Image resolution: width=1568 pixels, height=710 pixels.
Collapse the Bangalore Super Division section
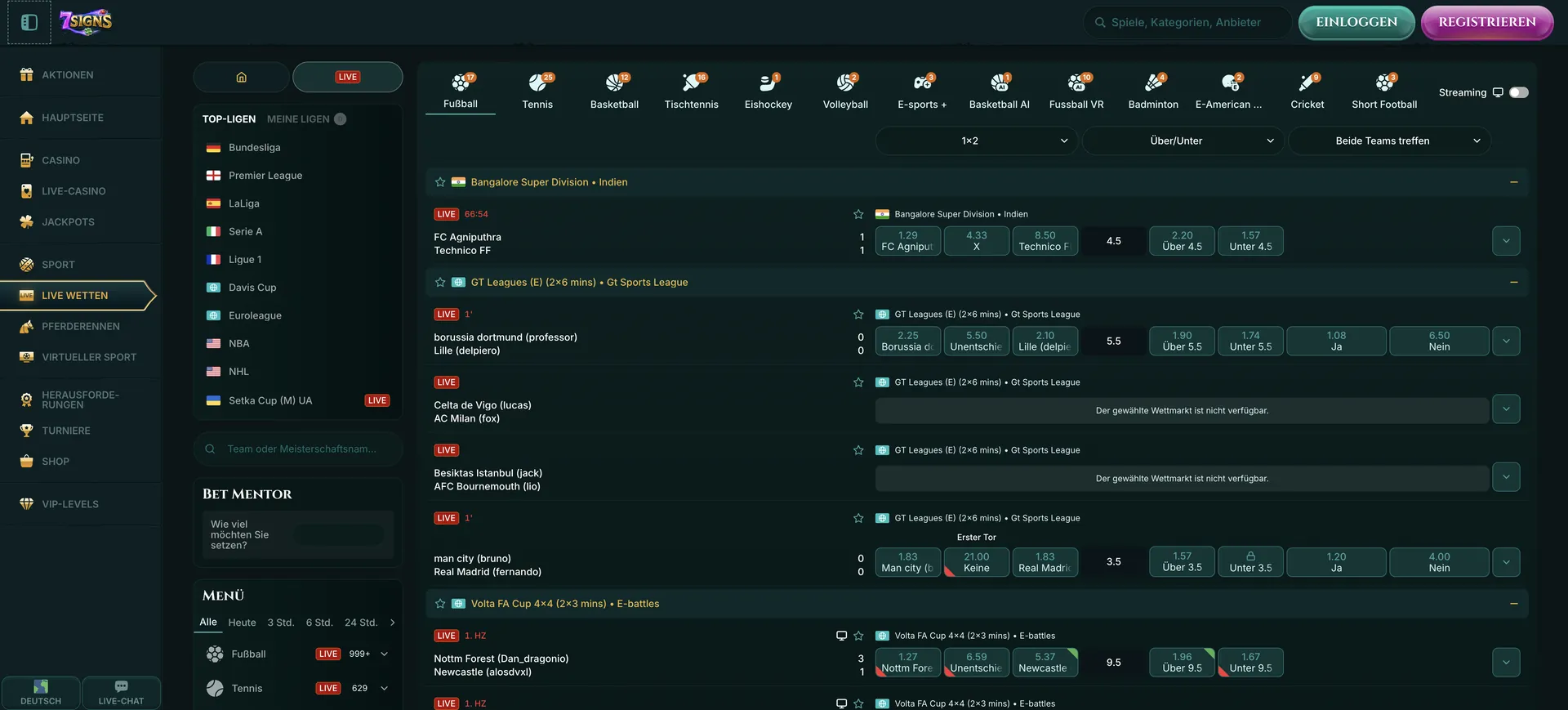(x=1513, y=182)
